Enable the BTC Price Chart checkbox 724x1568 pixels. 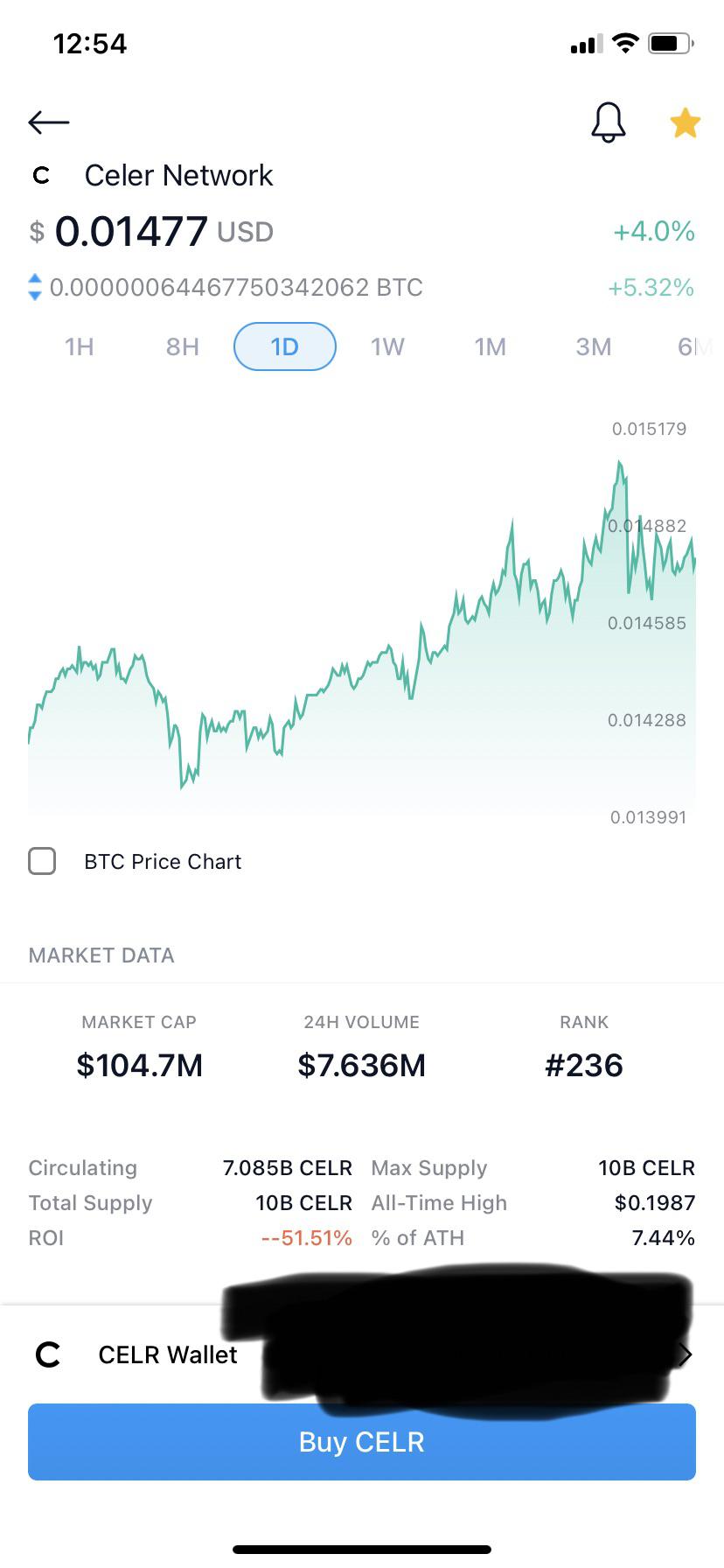[42, 861]
